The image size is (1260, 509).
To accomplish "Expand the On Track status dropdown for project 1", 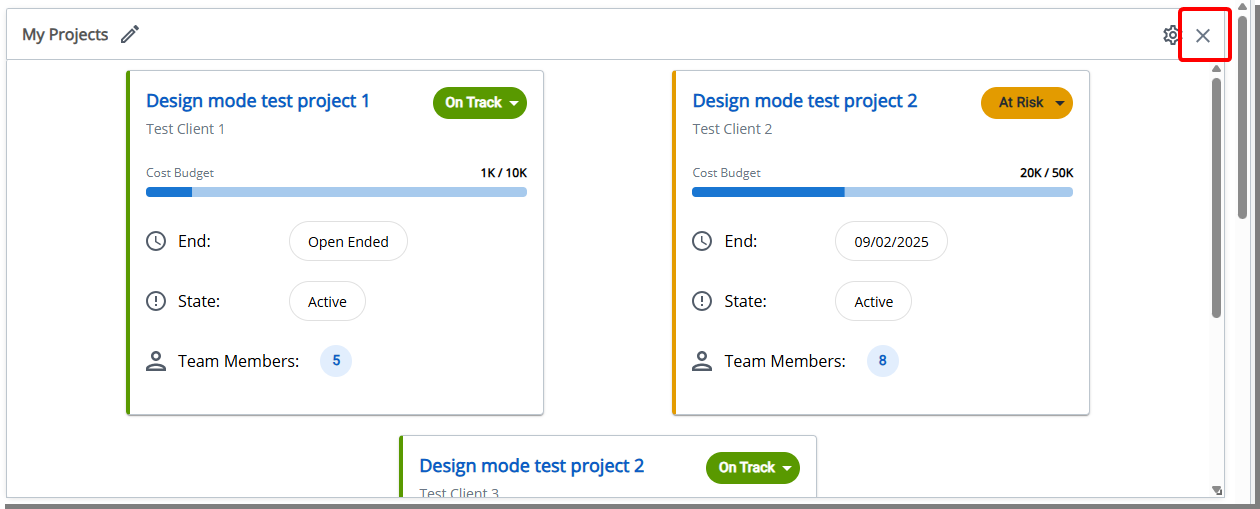I will [x=480, y=103].
